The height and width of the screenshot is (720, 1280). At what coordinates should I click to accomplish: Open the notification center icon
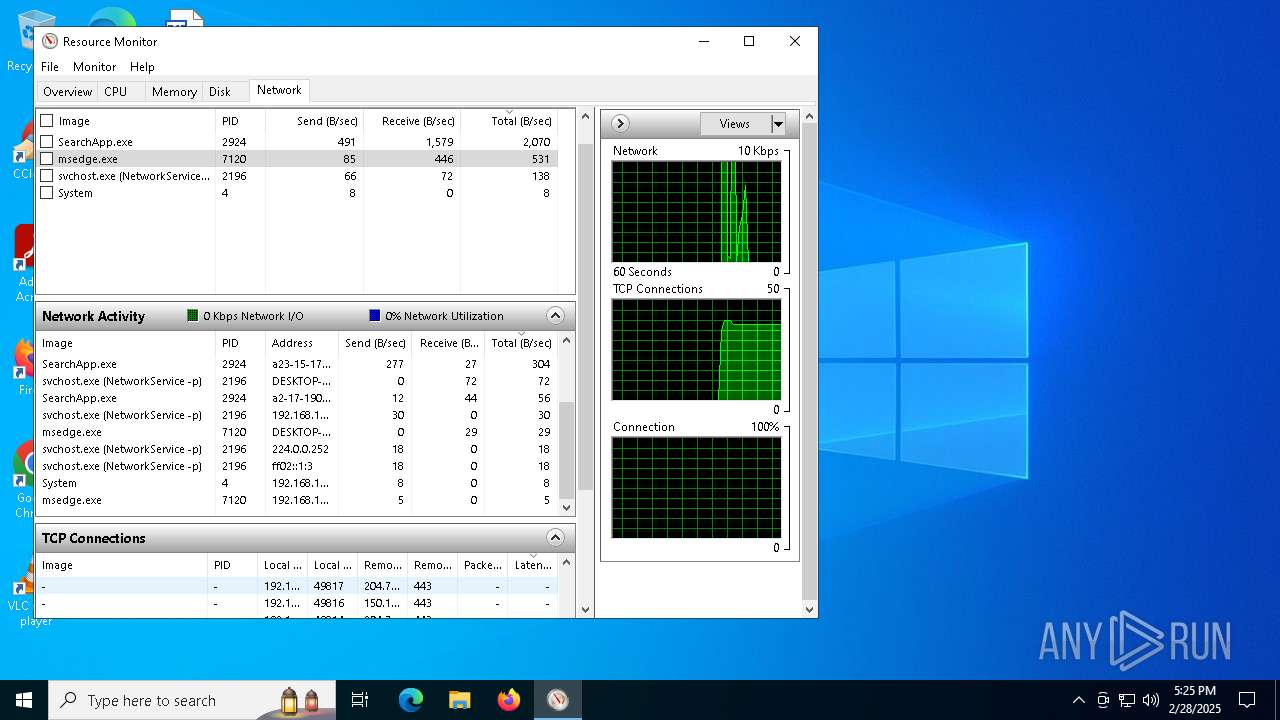(1247, 700)
